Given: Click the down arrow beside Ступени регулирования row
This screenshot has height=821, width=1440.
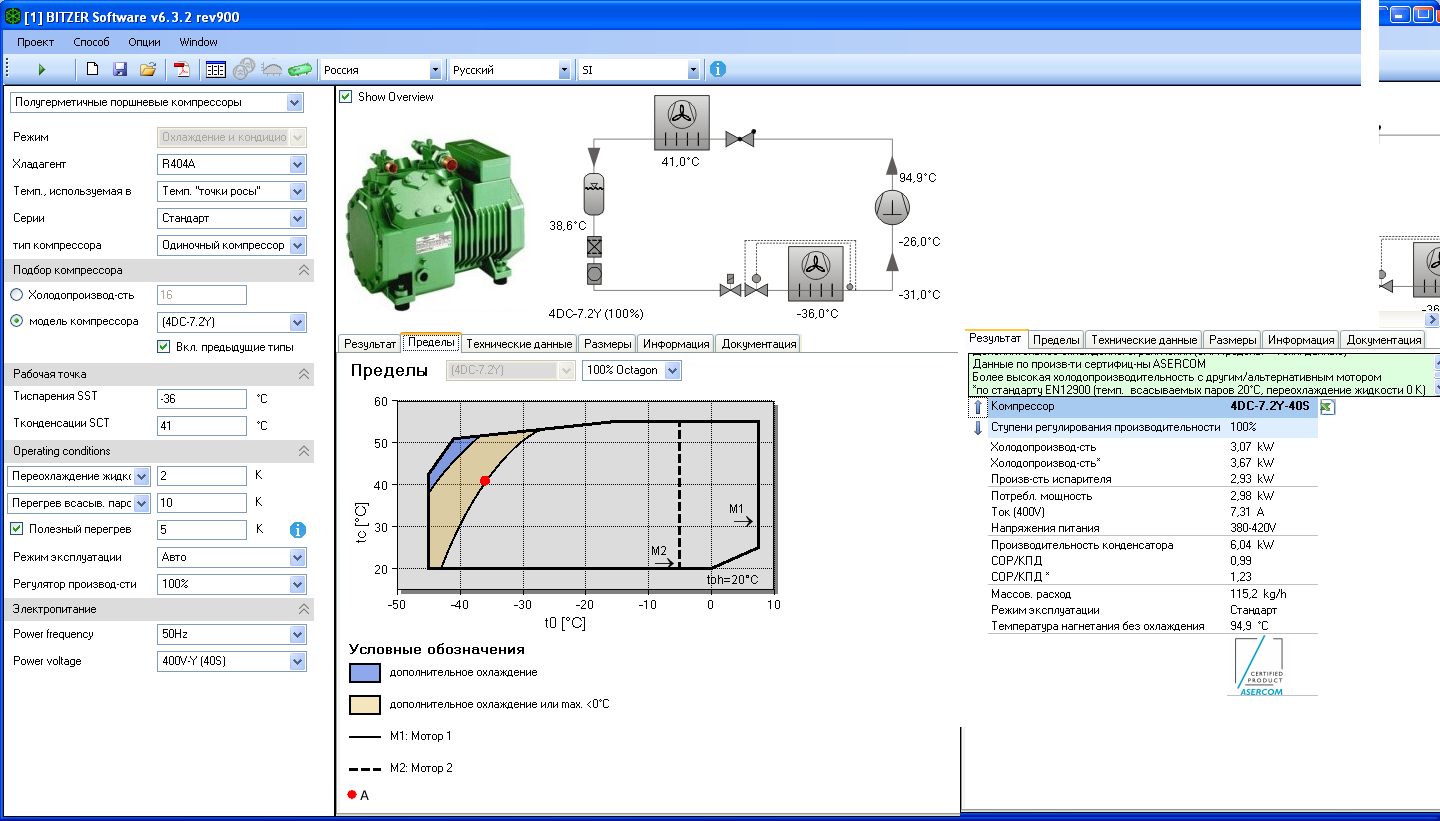Looking at the screenshot, I should pos(978,428).
